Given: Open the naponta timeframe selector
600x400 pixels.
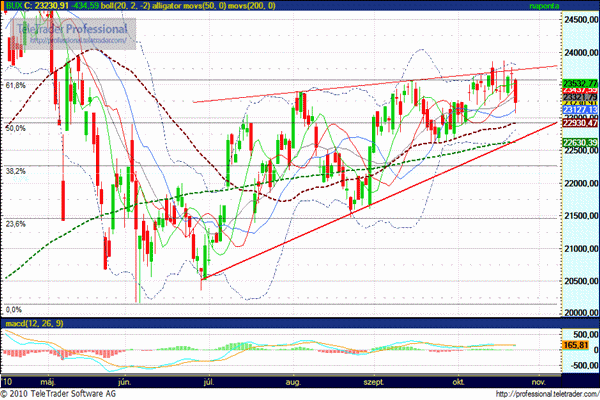Looking at the screenshot, I should click(x=545, y=6).
